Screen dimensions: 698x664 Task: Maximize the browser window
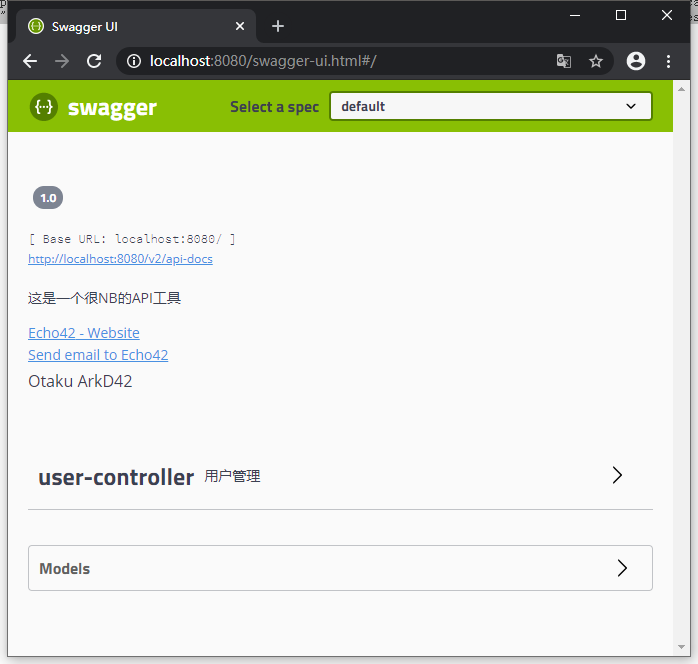pyautogui.click(x=621, y=15)
